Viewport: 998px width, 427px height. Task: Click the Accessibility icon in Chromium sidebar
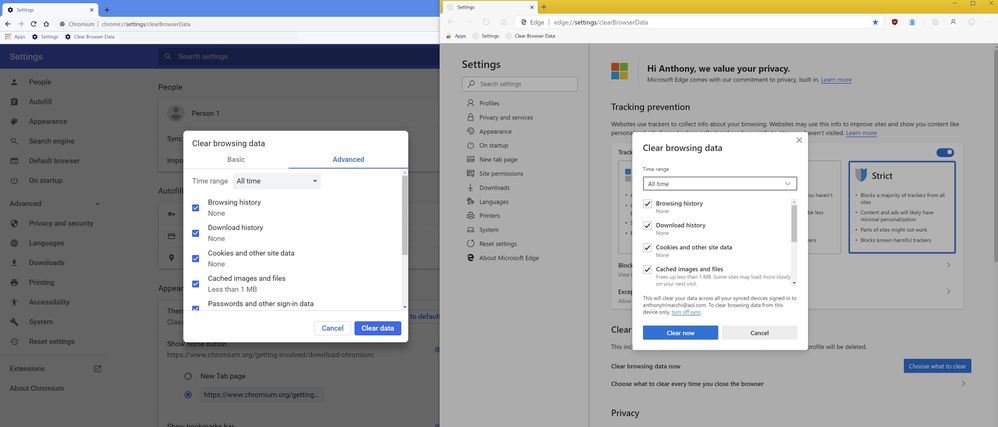14,302
